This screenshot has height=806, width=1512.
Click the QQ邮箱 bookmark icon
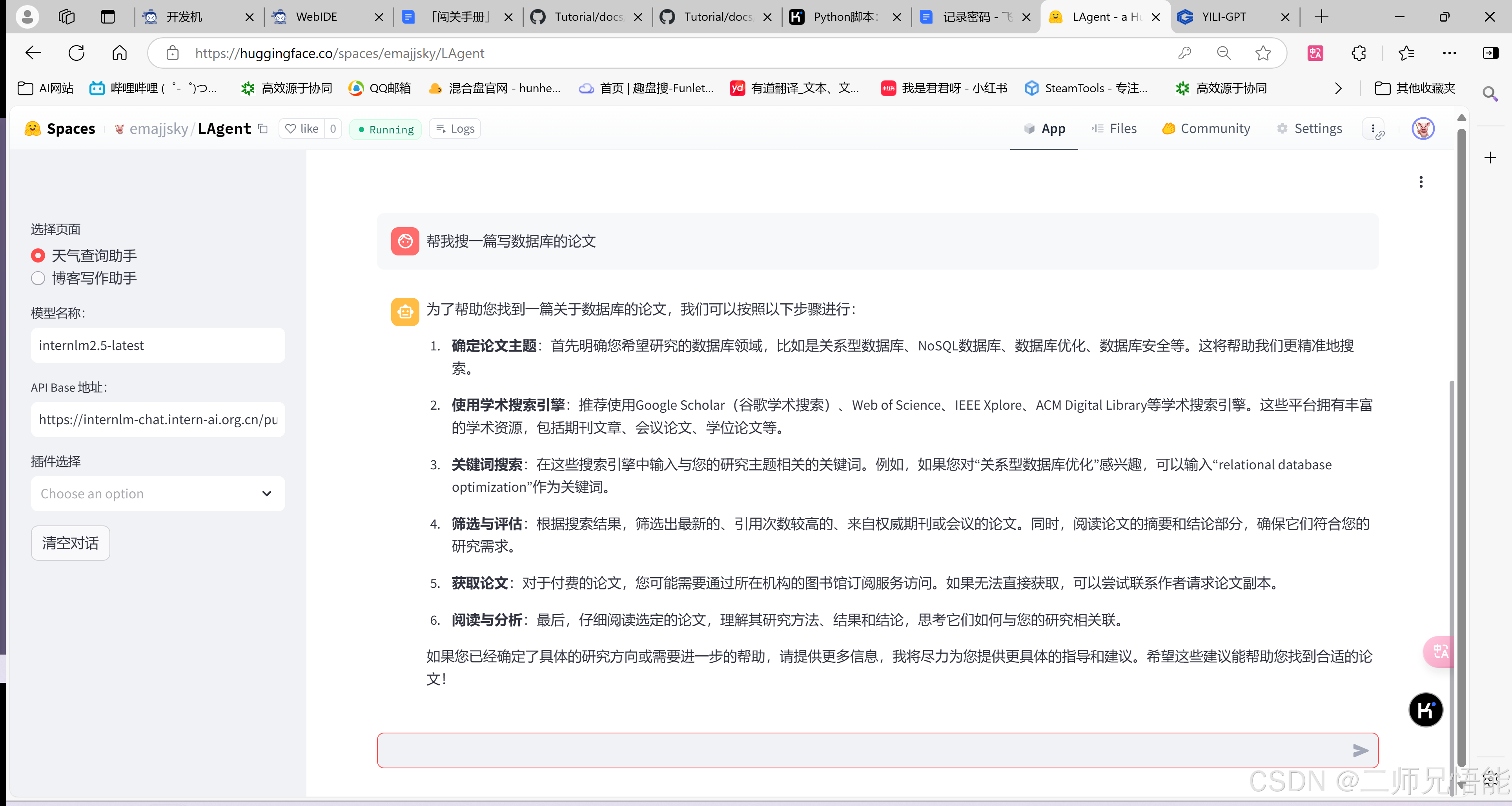356,88
